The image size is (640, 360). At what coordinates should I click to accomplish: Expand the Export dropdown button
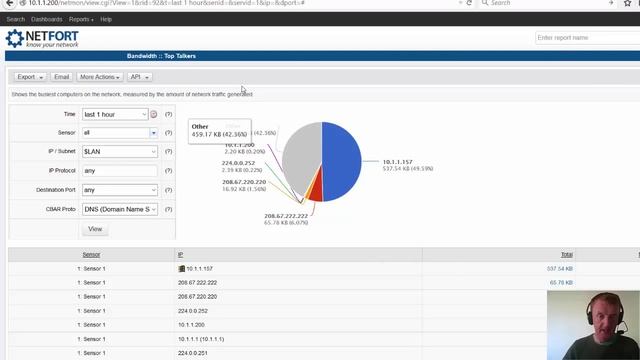click(30, 77)
